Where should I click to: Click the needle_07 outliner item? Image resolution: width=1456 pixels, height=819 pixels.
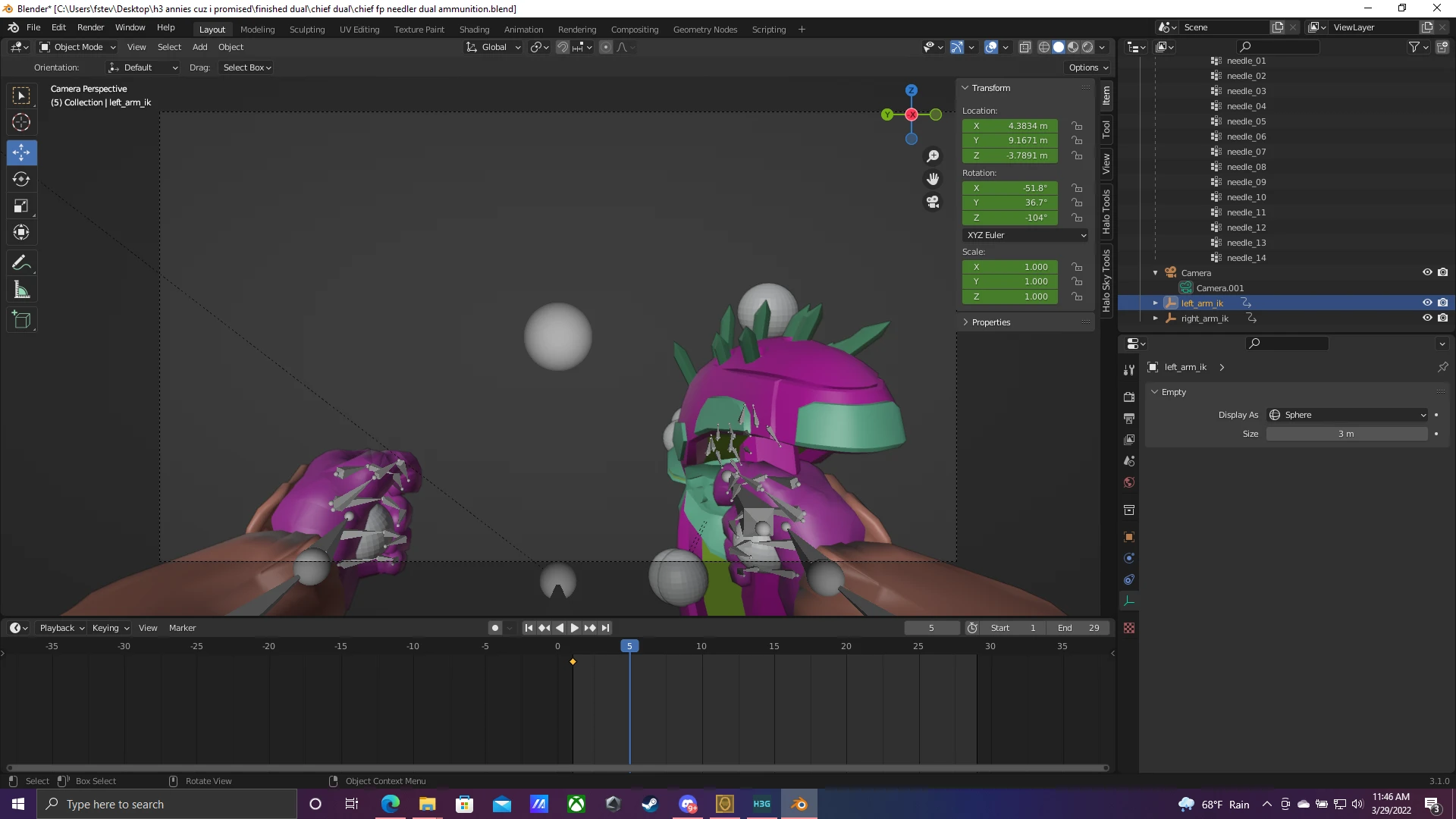pyautogui.click(x=1247, y=151)
